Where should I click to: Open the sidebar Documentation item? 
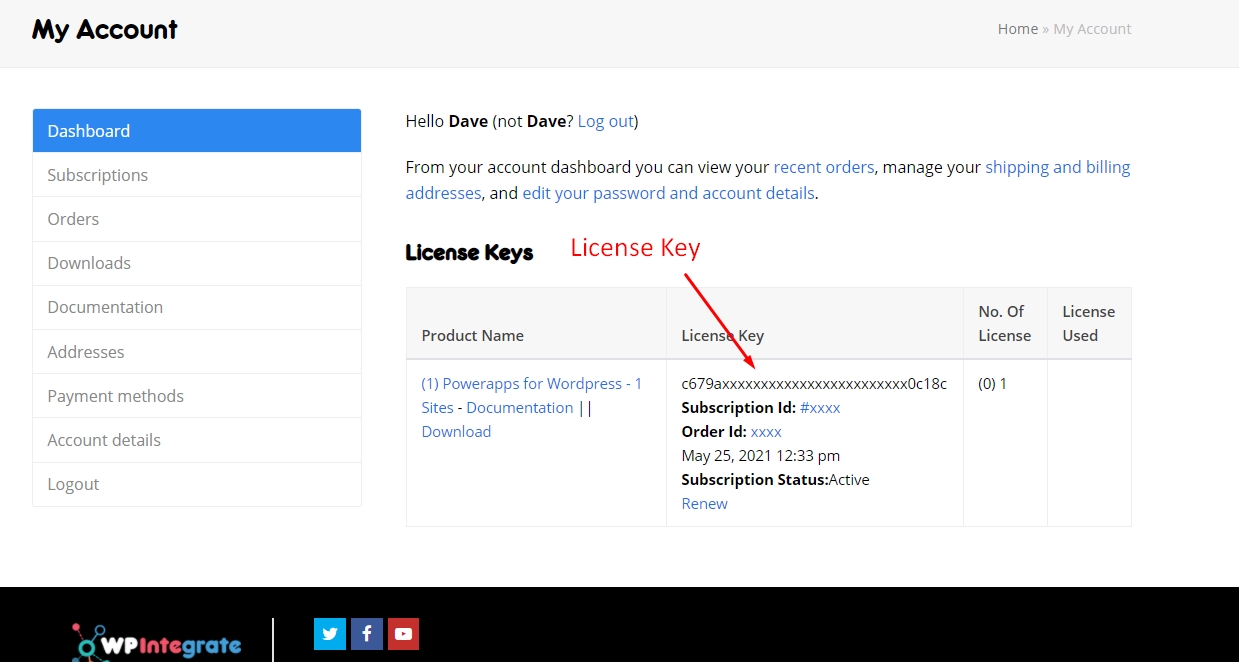(197, 307)
